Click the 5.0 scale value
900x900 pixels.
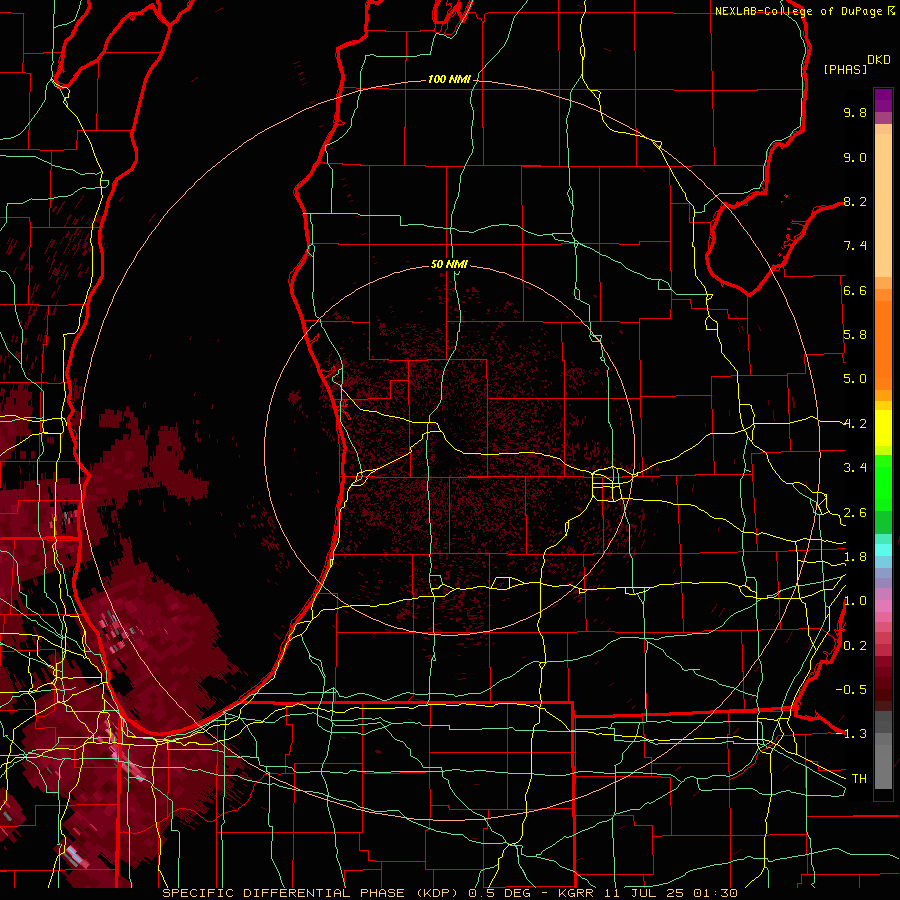[855, 379]
